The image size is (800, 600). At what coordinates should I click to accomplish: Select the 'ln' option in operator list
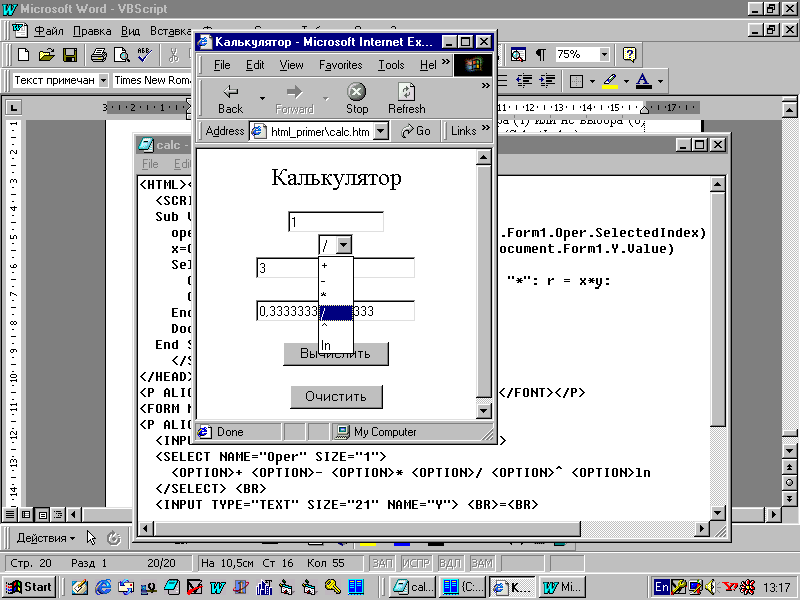336,345
